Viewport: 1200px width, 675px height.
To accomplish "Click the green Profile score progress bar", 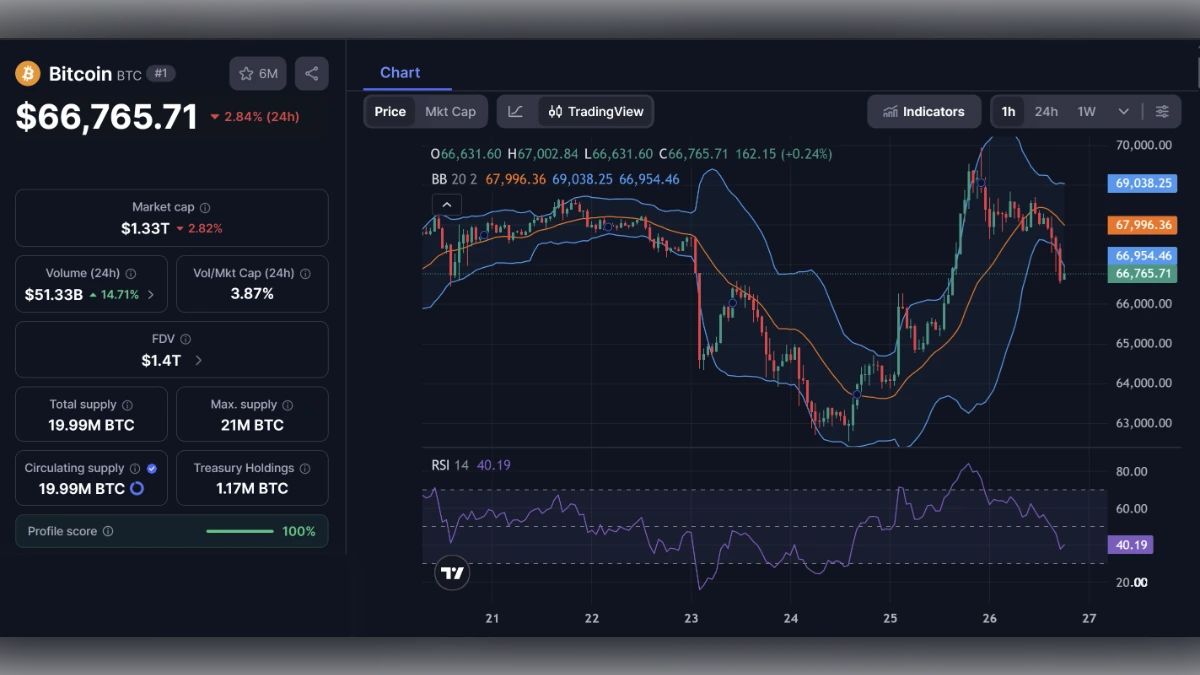I will tap(238, 531).
